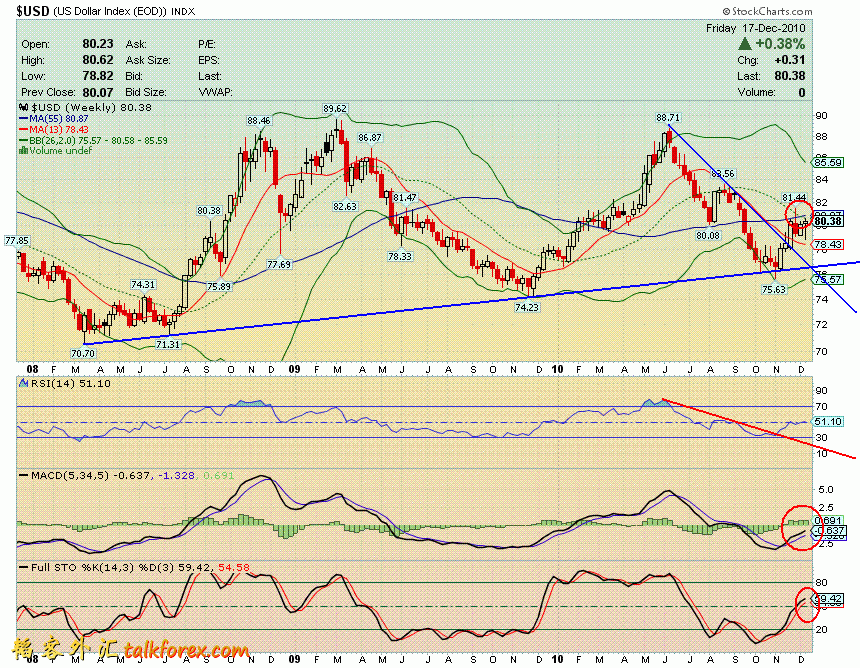Click the 10 year marker on price axis

pyautogui.click(x=558, y=369)
